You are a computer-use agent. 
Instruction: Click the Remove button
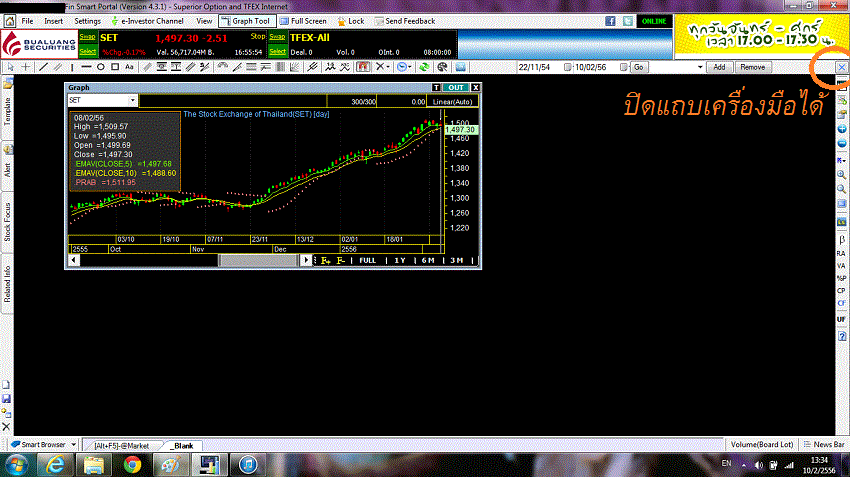point(752,67)
